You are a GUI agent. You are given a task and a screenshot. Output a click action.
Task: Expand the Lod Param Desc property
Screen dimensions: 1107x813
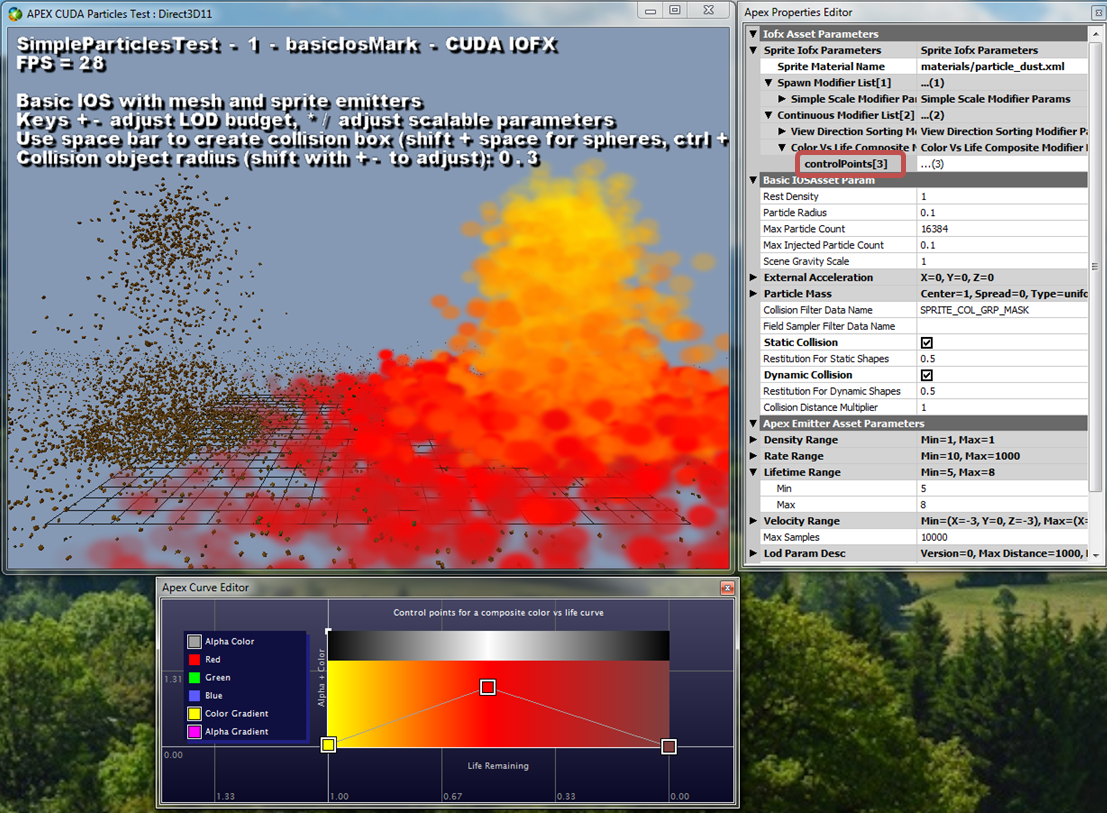tap(753, 553)
